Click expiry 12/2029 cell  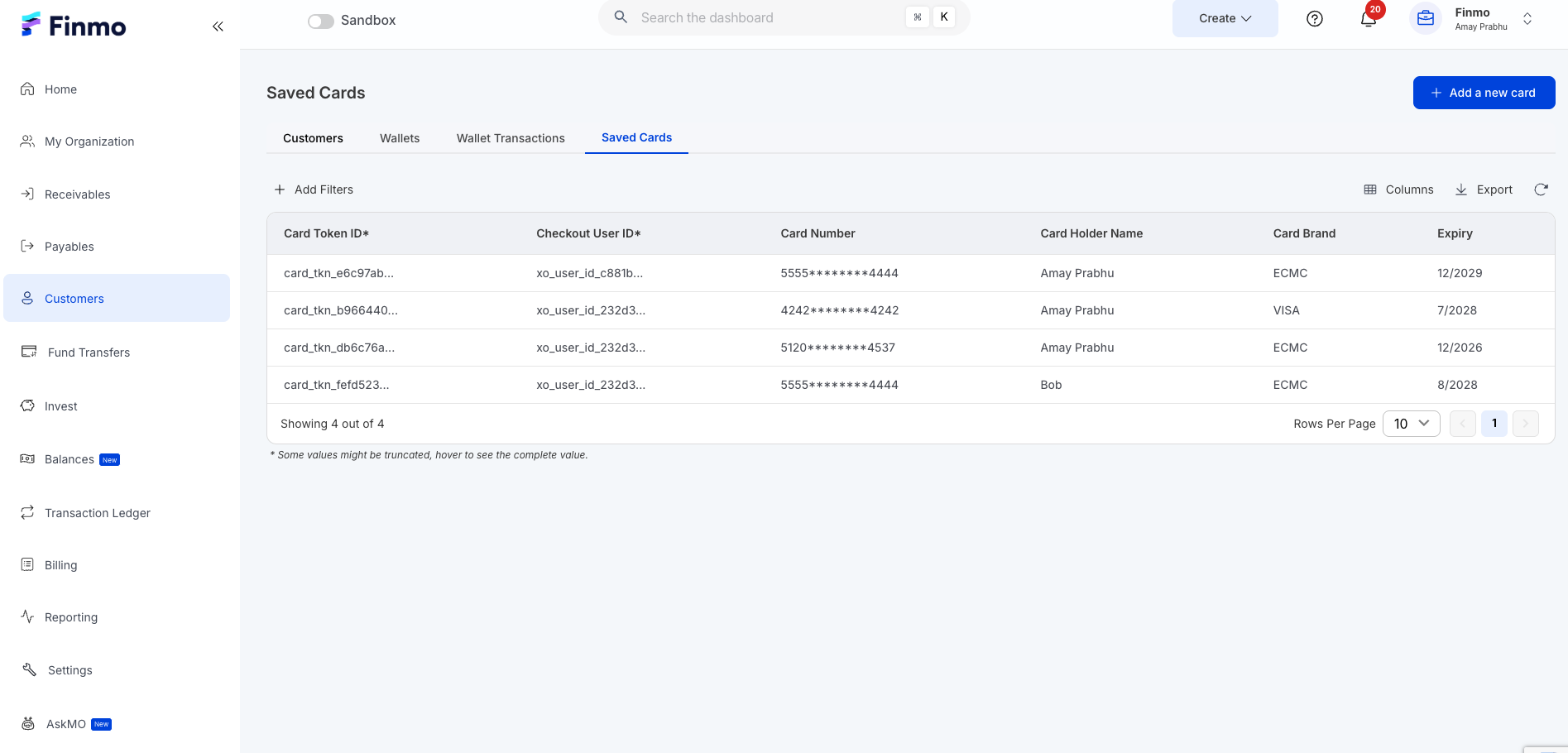[1460, 273]
